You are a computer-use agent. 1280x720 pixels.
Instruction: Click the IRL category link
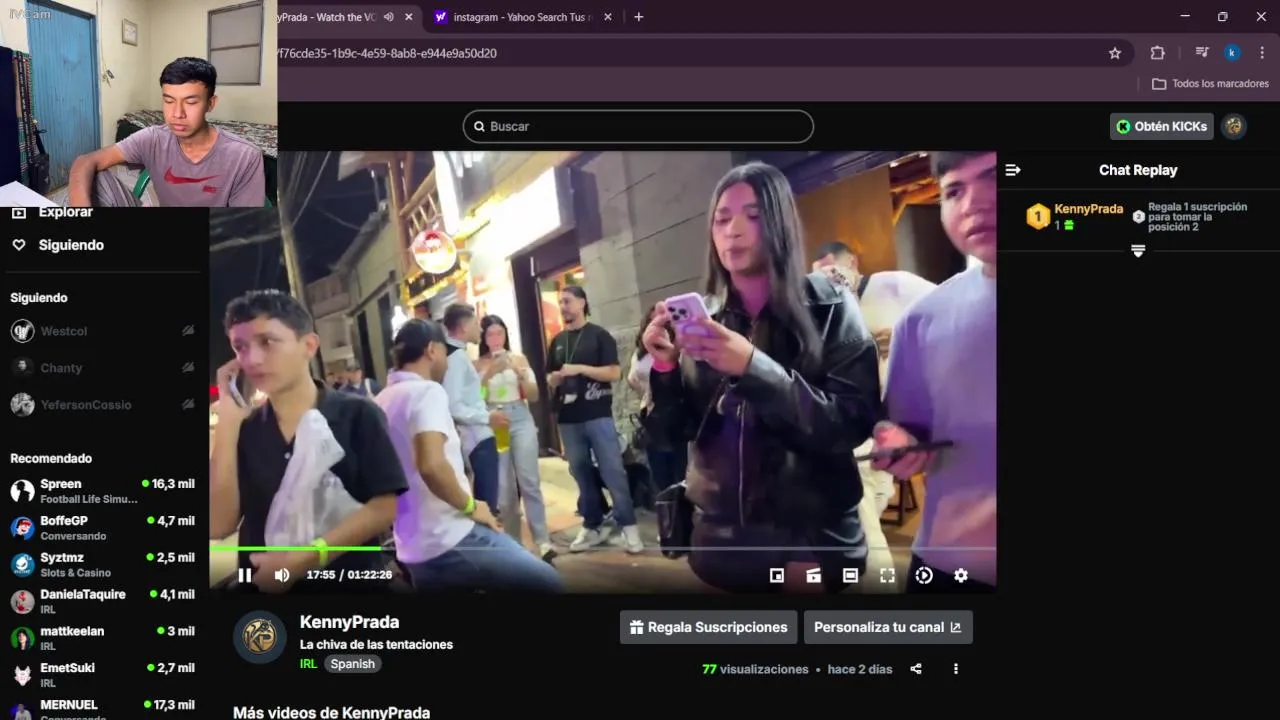308,664
